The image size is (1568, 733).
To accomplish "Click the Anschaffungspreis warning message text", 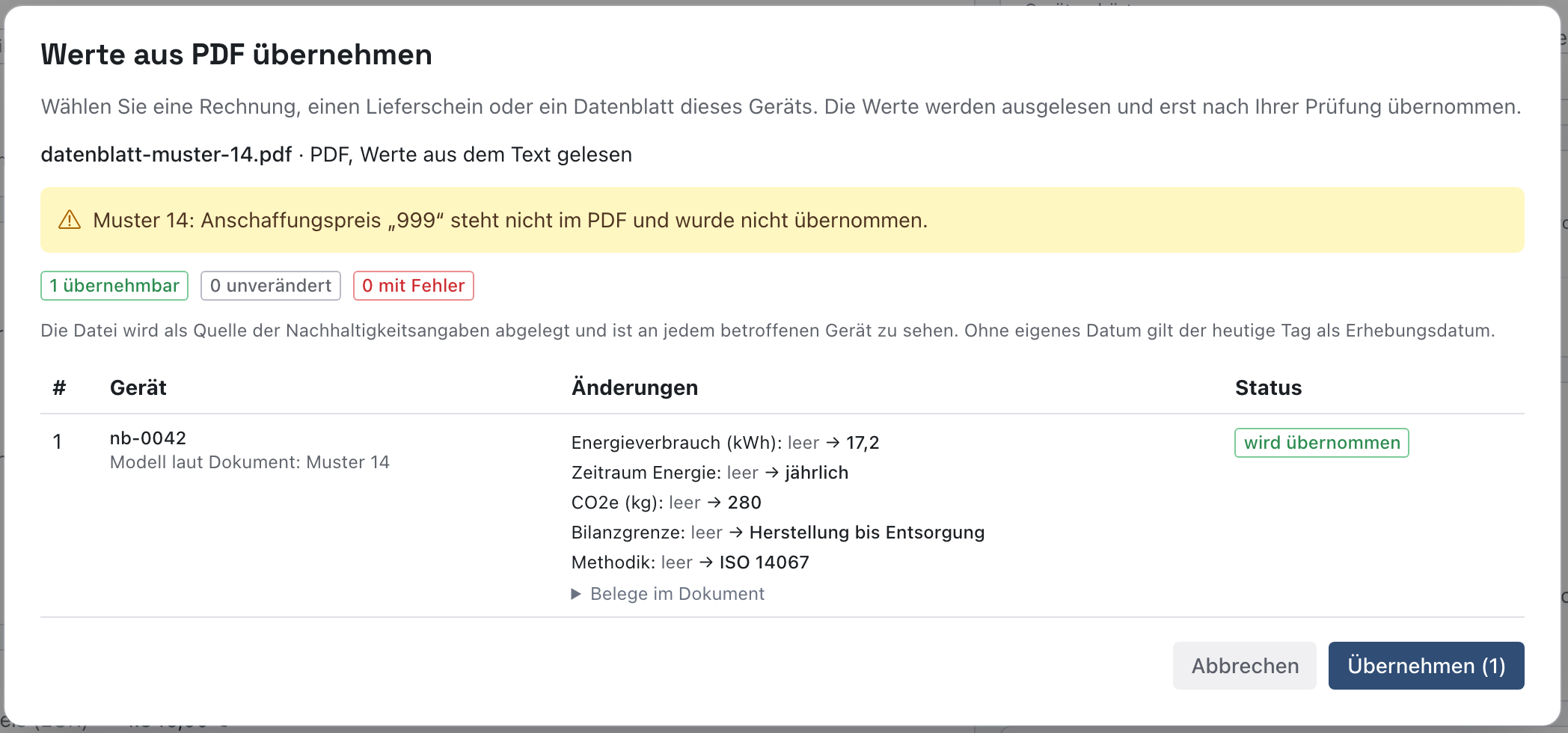I will tap(510, 220).
